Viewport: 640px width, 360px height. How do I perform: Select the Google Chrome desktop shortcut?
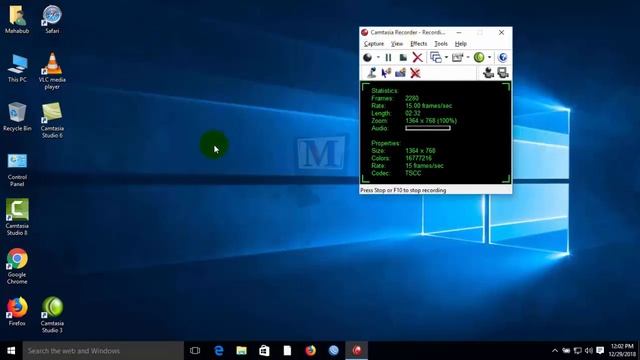17,266
